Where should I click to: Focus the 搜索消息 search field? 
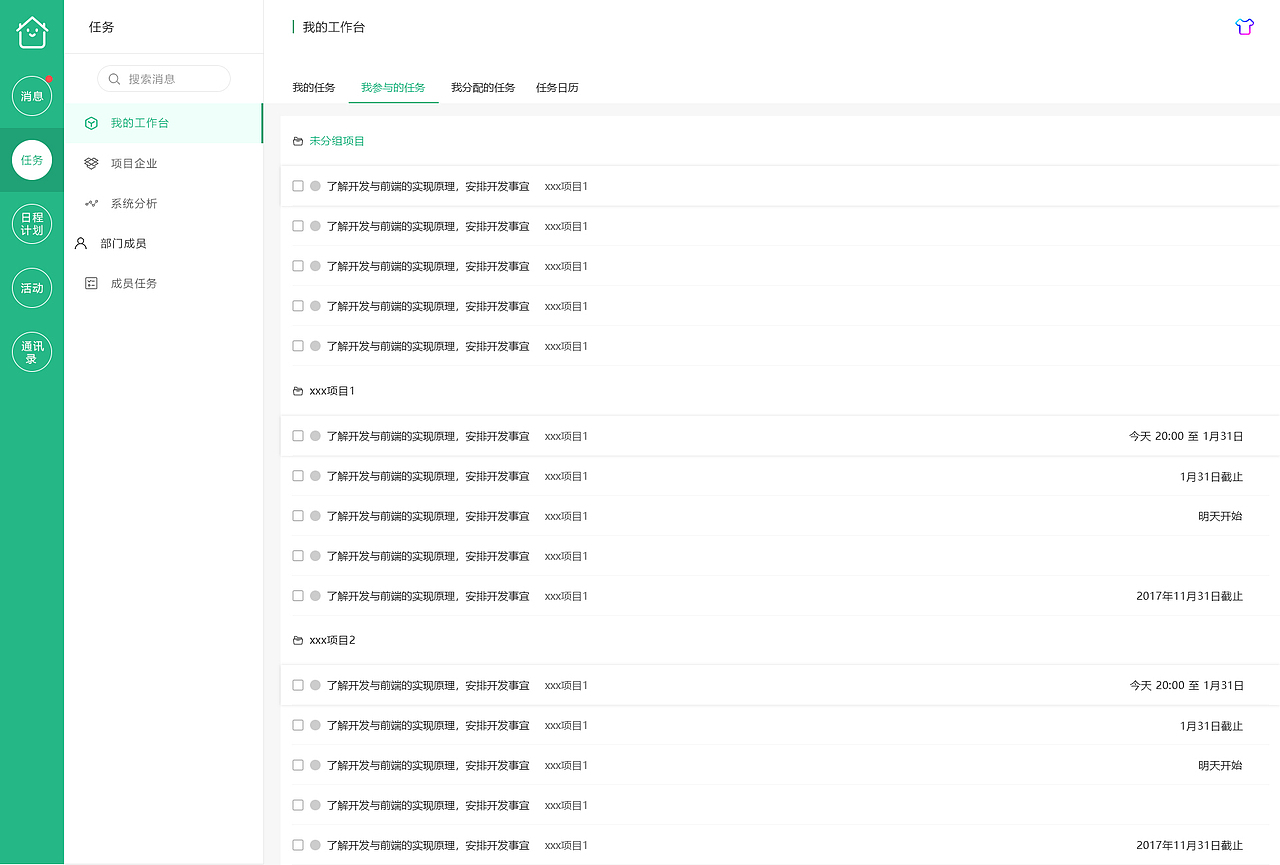(164, 79)
